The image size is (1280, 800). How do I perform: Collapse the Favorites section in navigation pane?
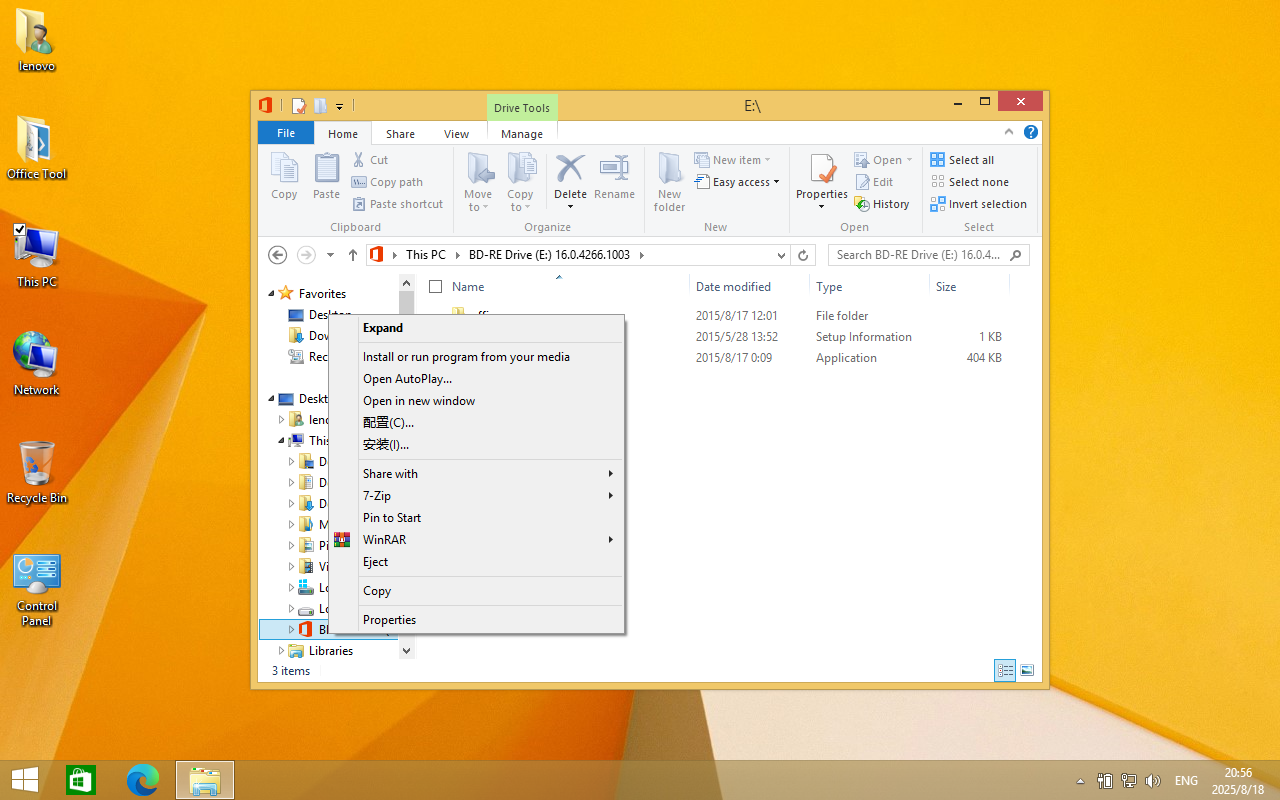271,294
